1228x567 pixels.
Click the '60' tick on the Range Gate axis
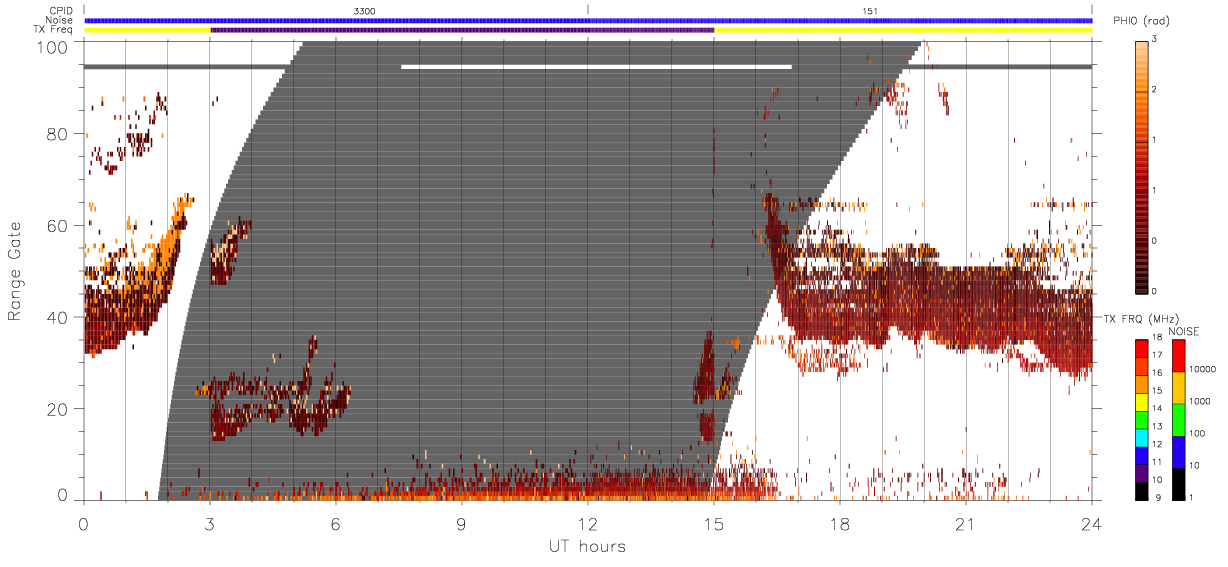(x=59, y=225)
